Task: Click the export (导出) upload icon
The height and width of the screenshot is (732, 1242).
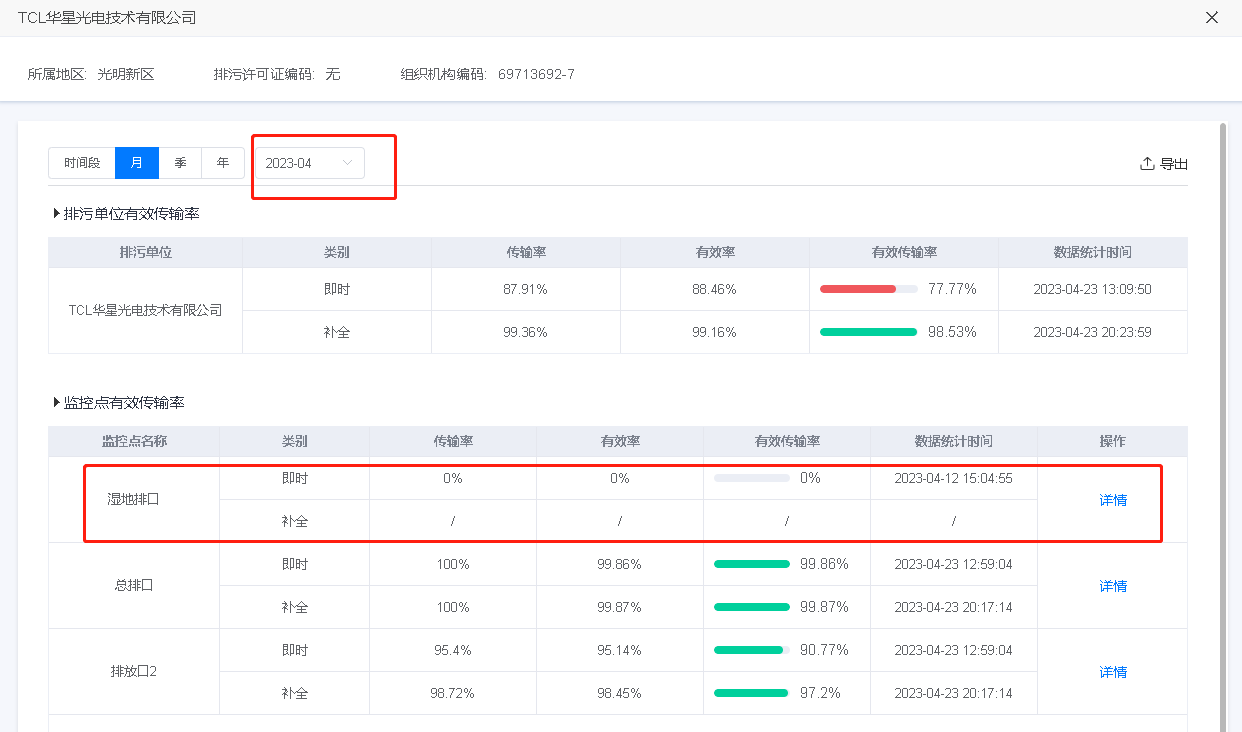Action: pos(1147,163)
